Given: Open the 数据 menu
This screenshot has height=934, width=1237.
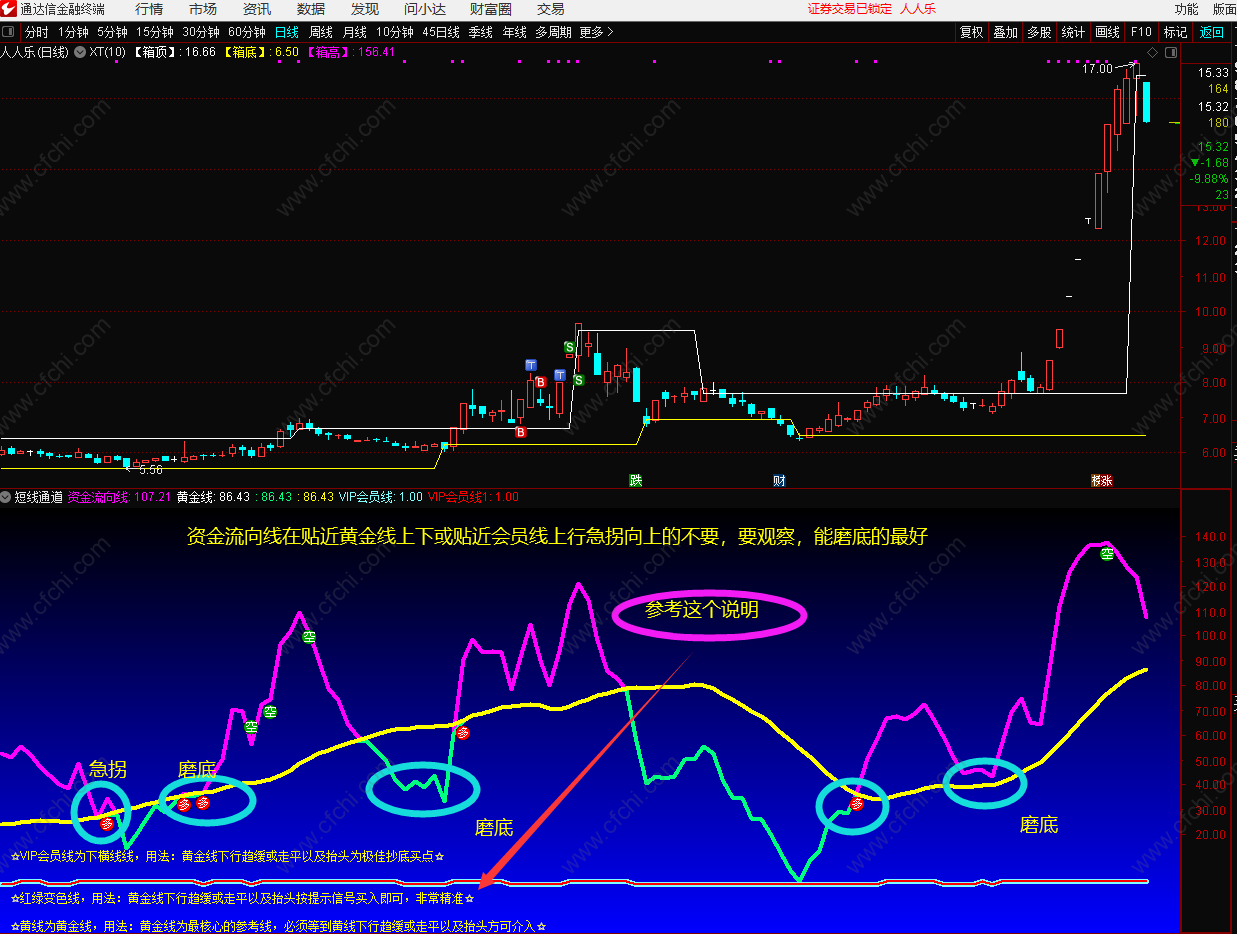Looking at the screenshot, I should [311, 9].
